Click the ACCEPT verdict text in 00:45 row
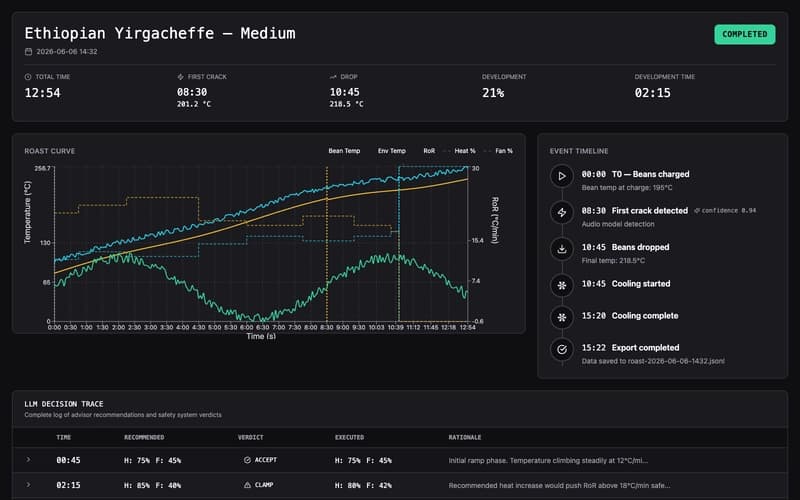800x500 pixels. [x=266, y=460]
